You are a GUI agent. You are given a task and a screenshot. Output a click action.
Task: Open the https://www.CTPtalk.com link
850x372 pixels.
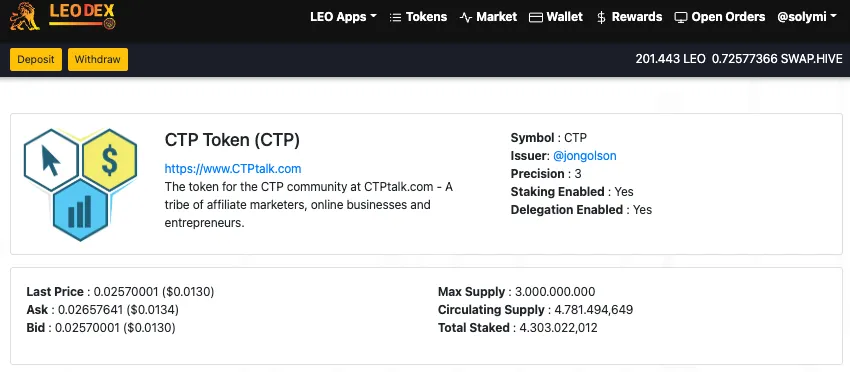[233, 169]
